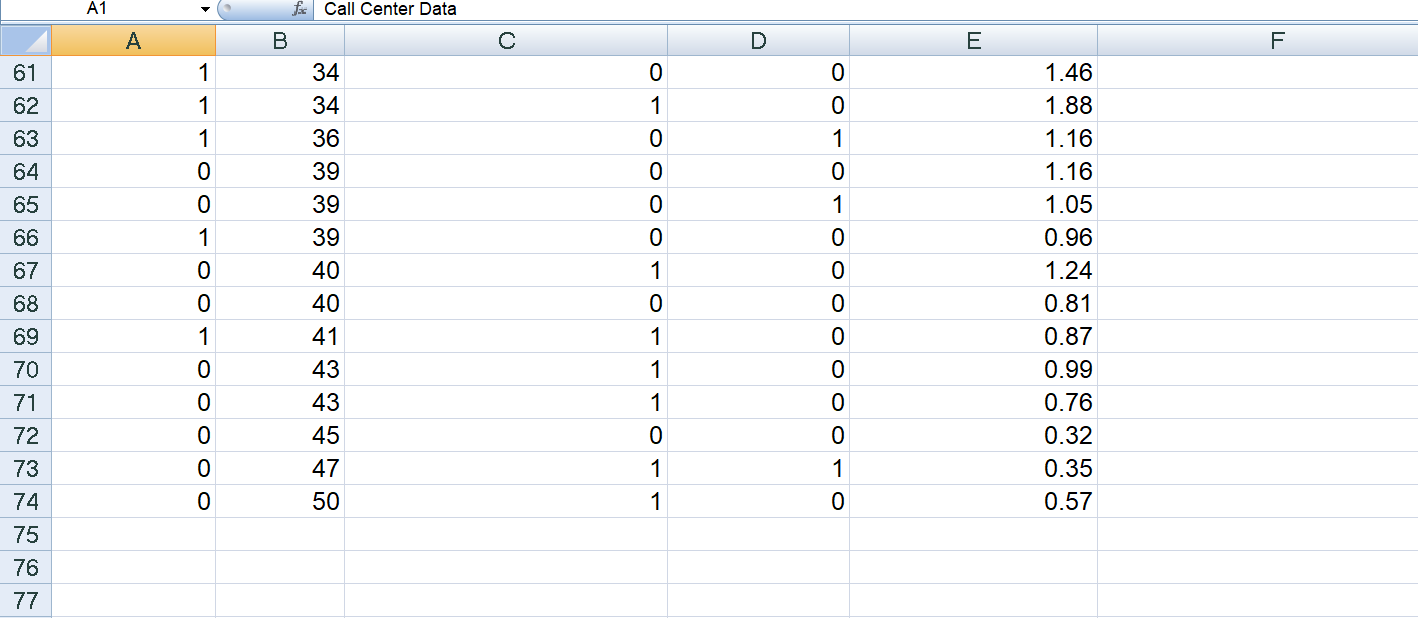Click the cell containing 36 in column B
Image resolution: width=1418 pixels, height=618 pixels.
(280, 138)
